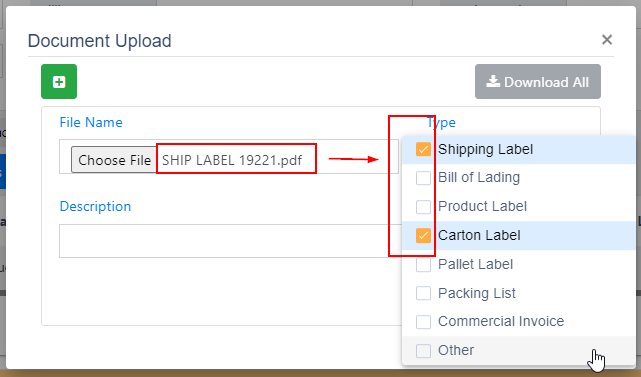Click the Description label

click(x=95, y=206)
